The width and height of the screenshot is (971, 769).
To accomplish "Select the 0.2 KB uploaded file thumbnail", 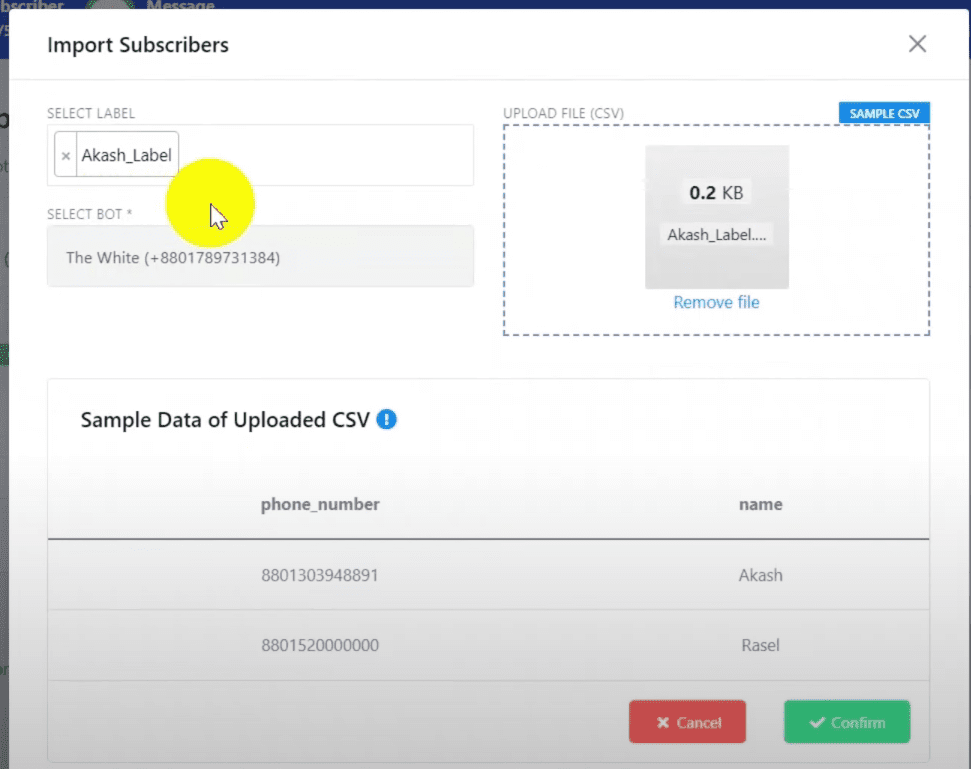I will pyautogui.click(x=716, y=192).
